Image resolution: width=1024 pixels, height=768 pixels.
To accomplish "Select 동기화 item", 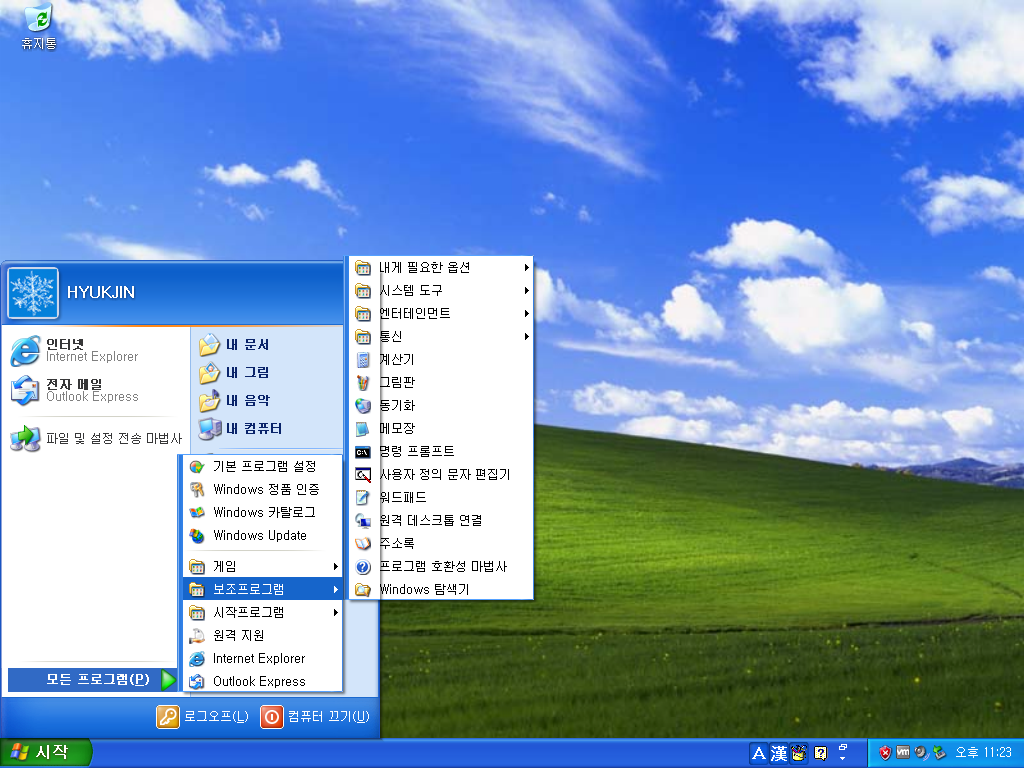I will 441,406.
